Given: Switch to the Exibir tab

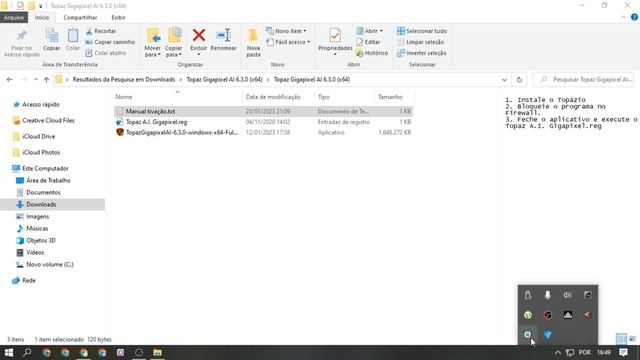Looking at the screenshot, I should click(x=118, y=18).
